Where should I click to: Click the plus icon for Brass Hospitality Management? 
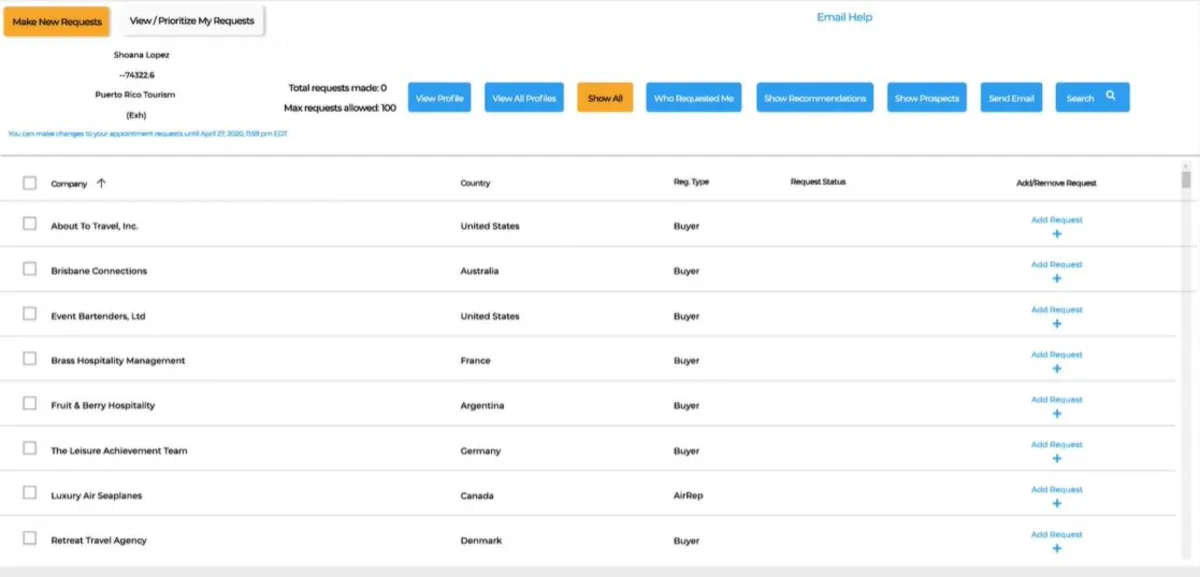pos(1057,369)
